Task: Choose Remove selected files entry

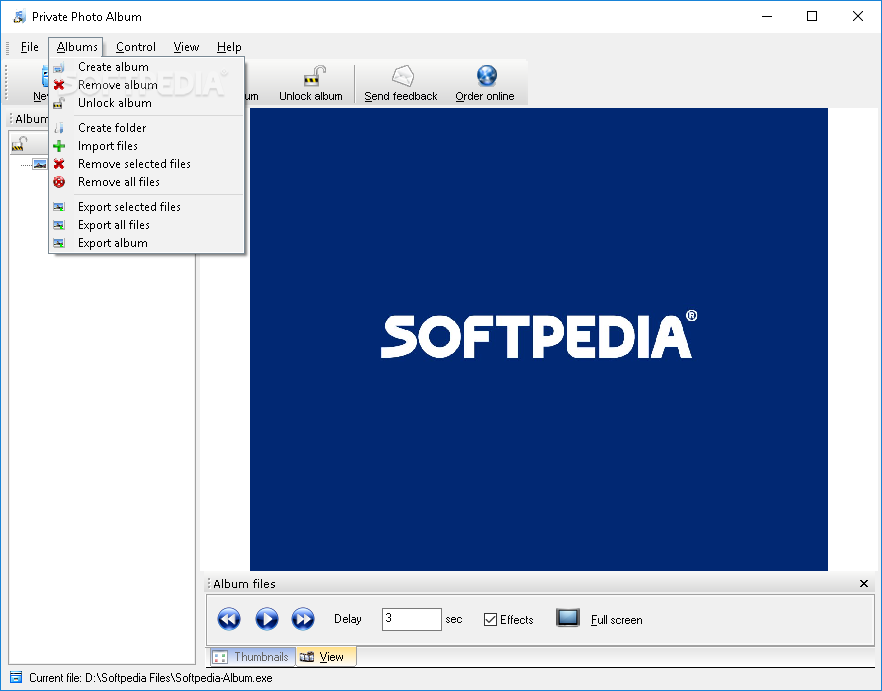Action: pos(147,164)
